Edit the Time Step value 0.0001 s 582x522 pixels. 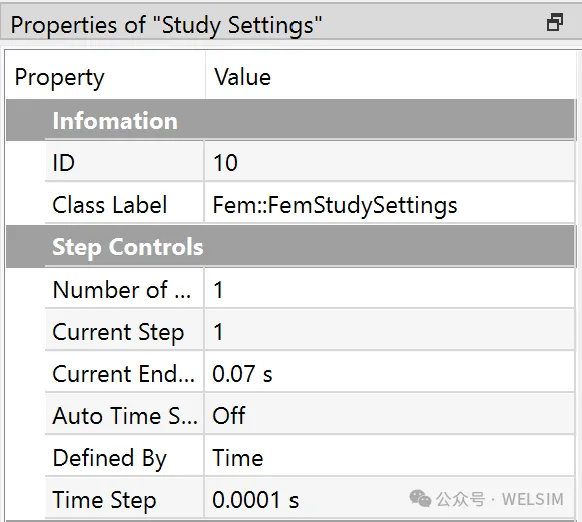pos(389,500)
